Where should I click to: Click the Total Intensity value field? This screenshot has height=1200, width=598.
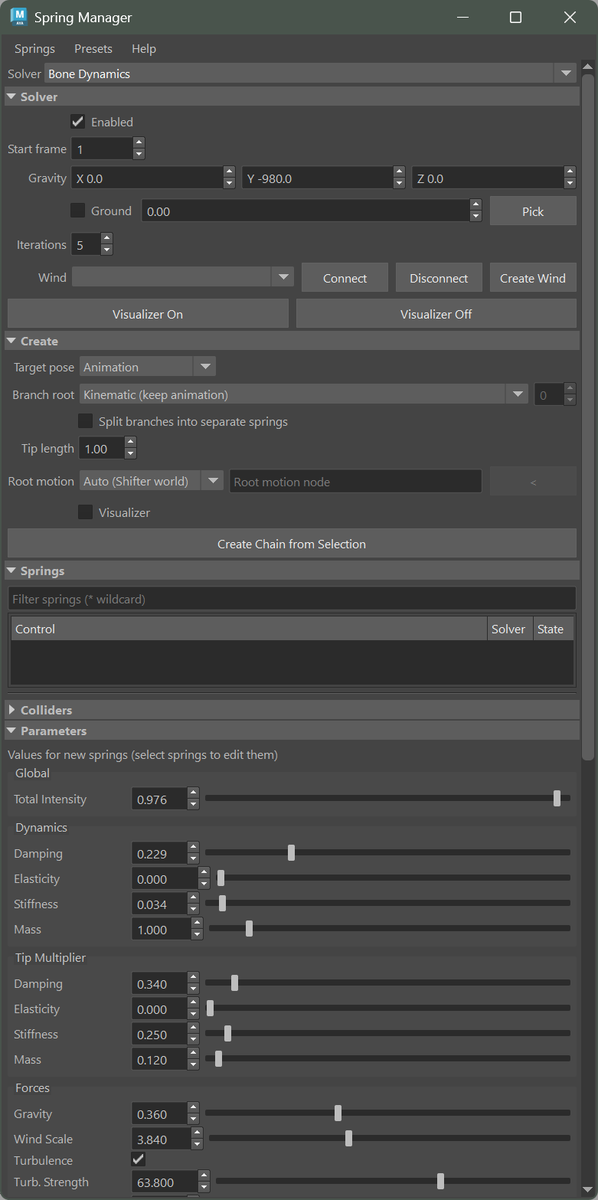tap(160, 799)
